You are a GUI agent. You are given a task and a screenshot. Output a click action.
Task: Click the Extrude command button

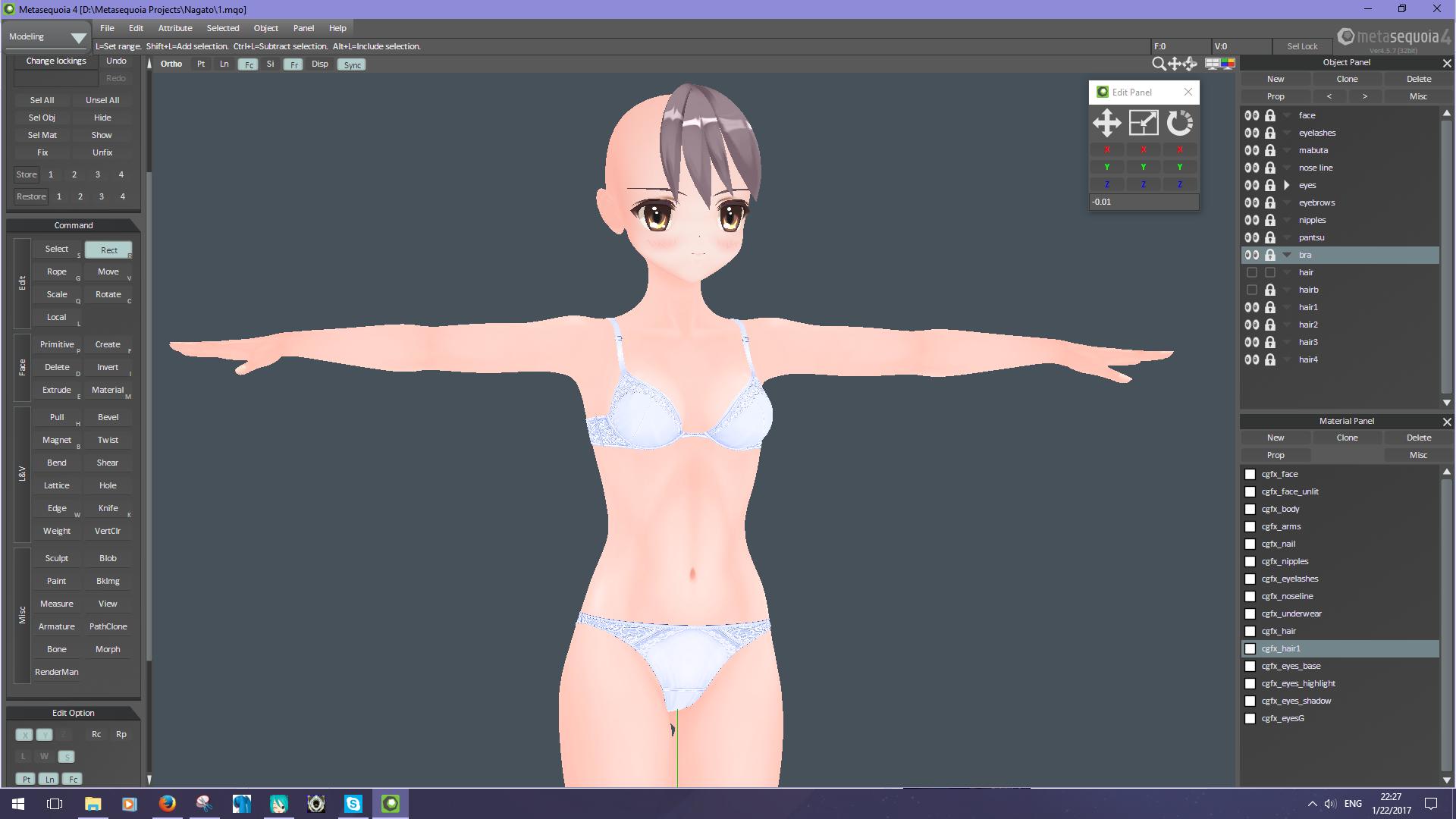[x=57, y=390]
